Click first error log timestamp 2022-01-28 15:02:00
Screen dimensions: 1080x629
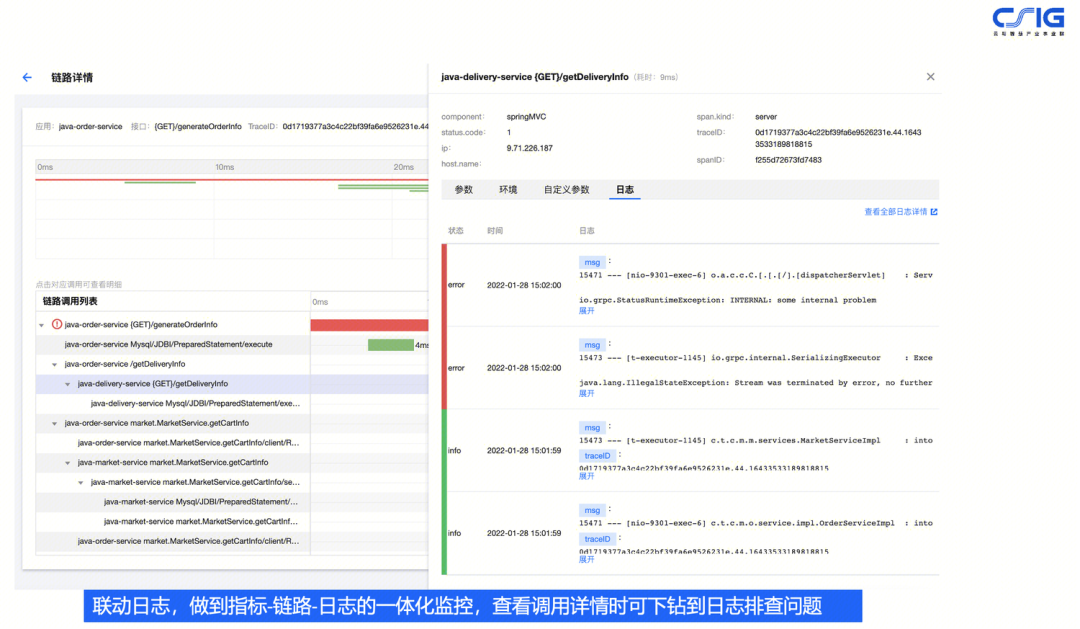click(524, 285)
